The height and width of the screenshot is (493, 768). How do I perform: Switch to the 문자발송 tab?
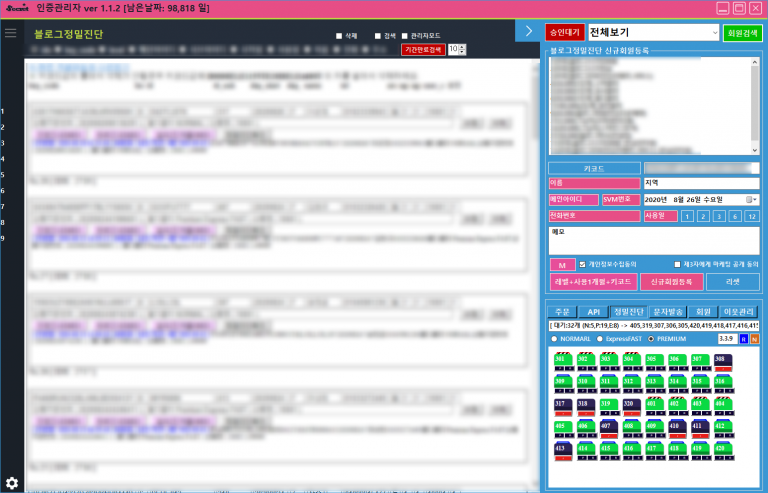(667, 312)
